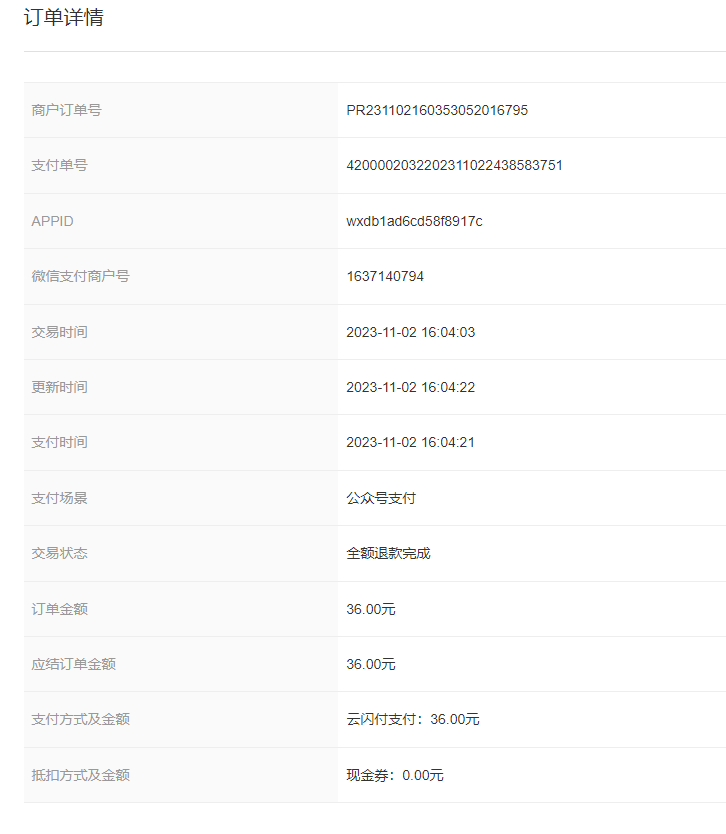Click the 更新时间 label
Viewport: 726px width, 834px height.
pyautogui.click(x=60, y=387)
